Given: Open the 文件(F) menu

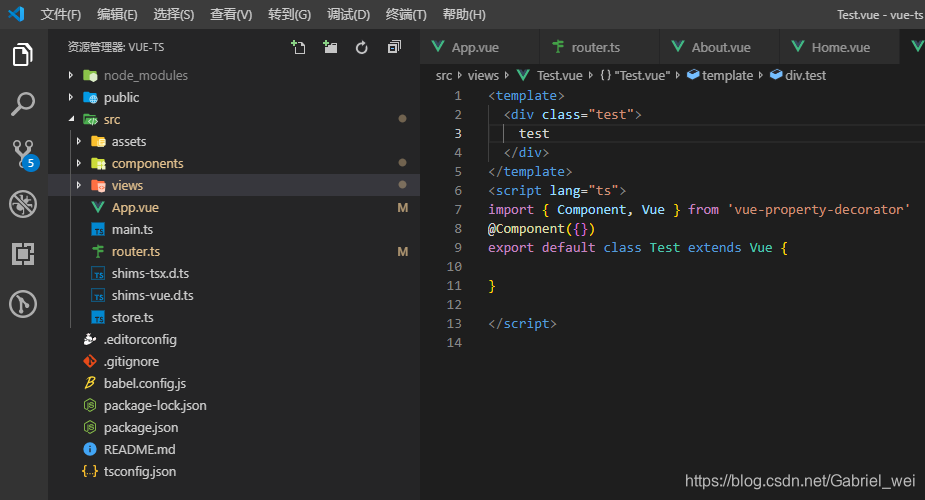Looking at the screenshot, I should pos(61,14).
